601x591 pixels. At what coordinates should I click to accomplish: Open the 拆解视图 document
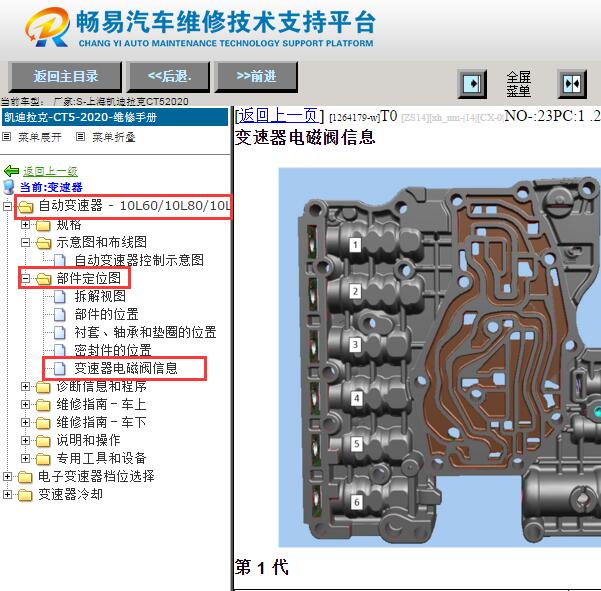(x=100, y=296)
